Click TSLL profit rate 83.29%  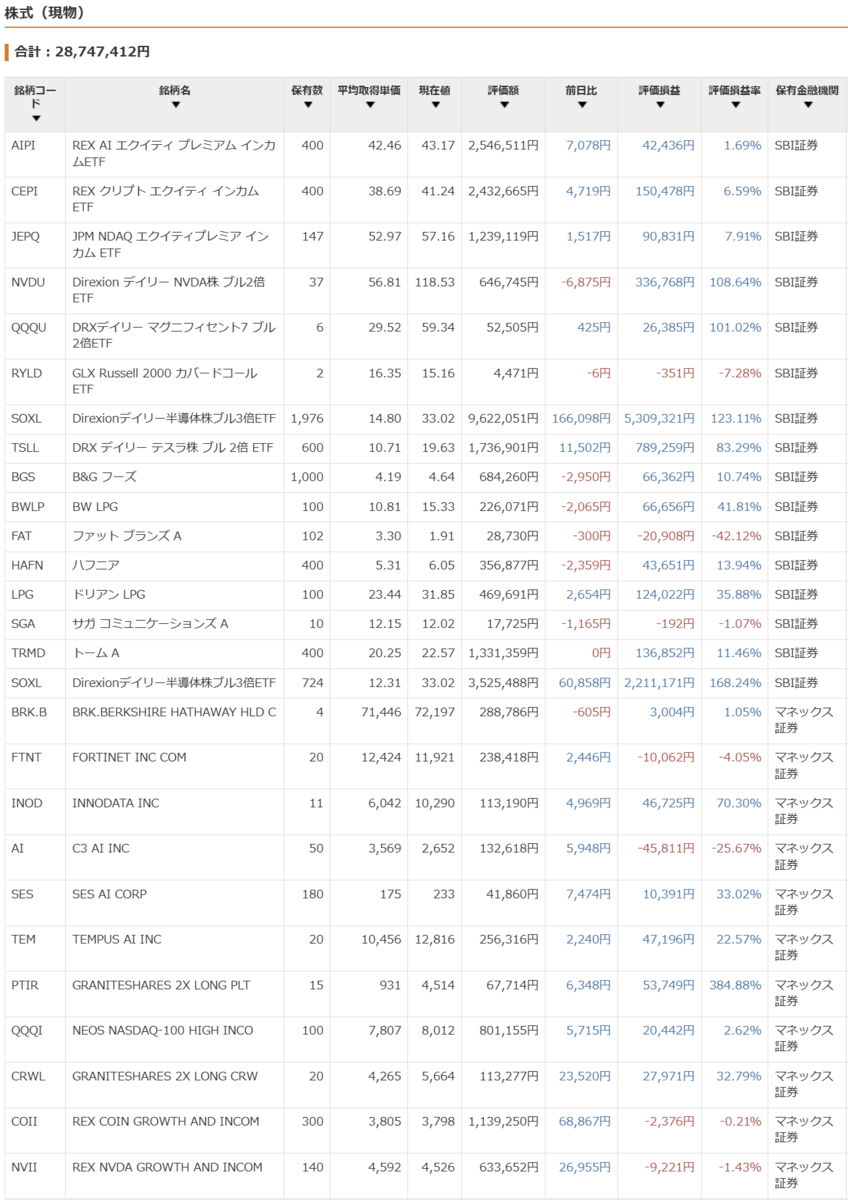tap(740, 448)
